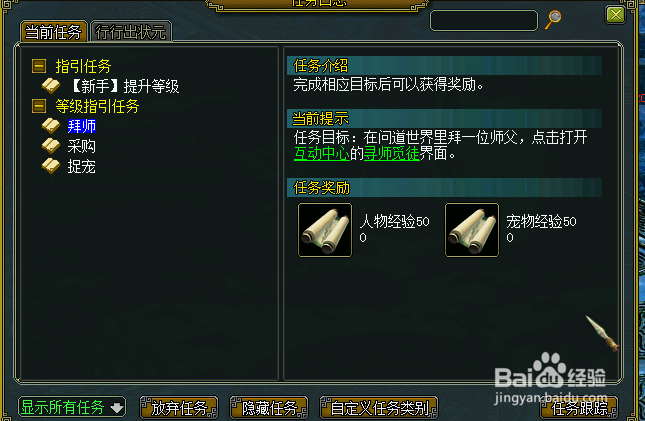The image size is (645, 421).
Task: Click the quest search input field
Action: (x=484, y=20)
